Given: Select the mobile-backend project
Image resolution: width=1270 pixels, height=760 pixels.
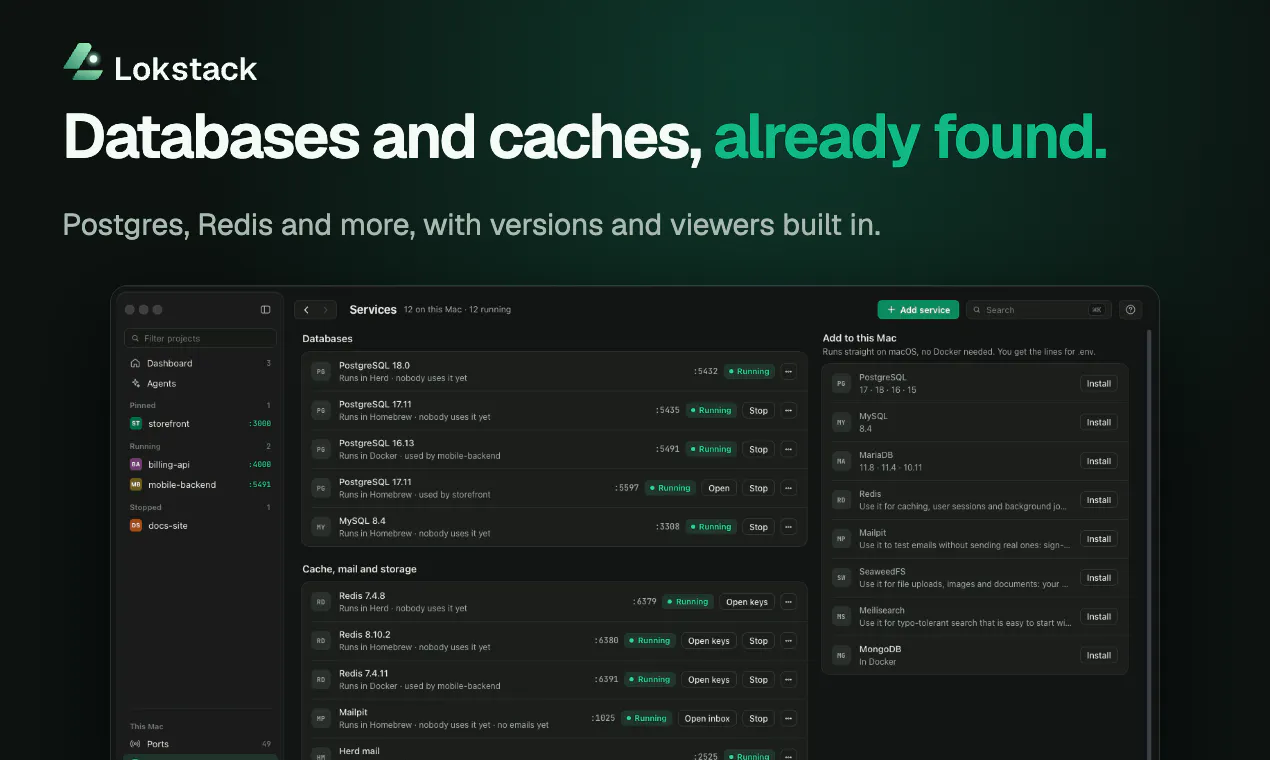Looking at the screenshot, I should pyautogui.click(x=200, y=484).
